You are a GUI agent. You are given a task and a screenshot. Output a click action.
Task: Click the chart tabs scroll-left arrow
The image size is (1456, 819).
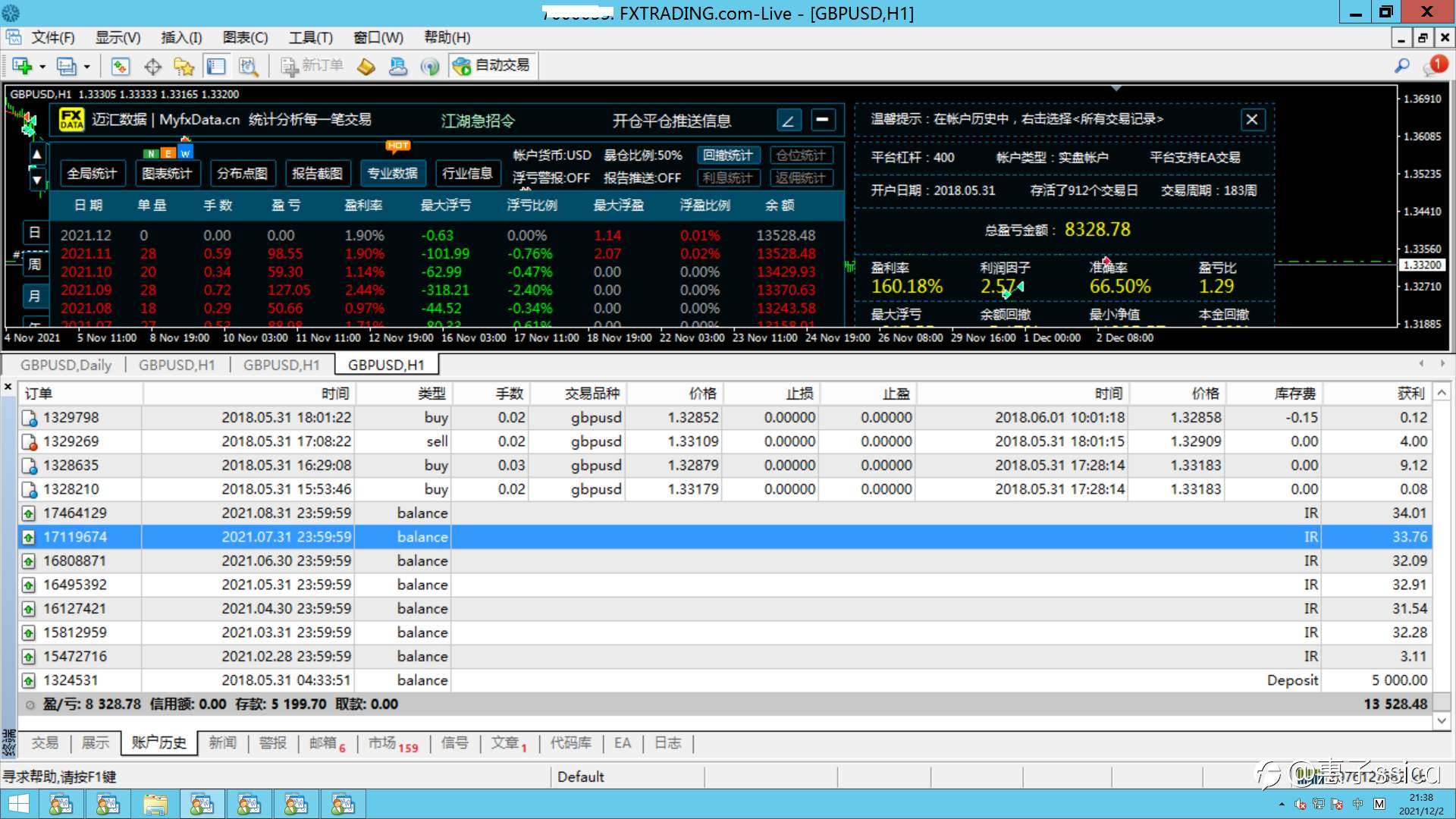(1421, 363)
